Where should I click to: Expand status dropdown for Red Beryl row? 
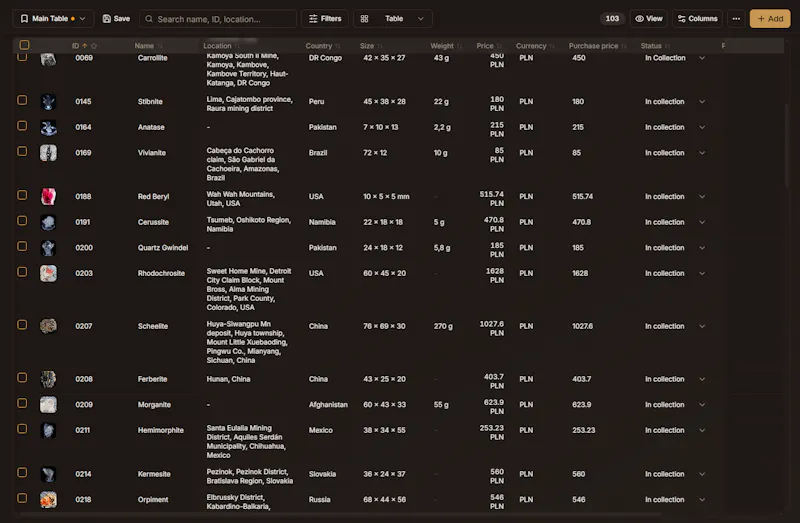702,197
